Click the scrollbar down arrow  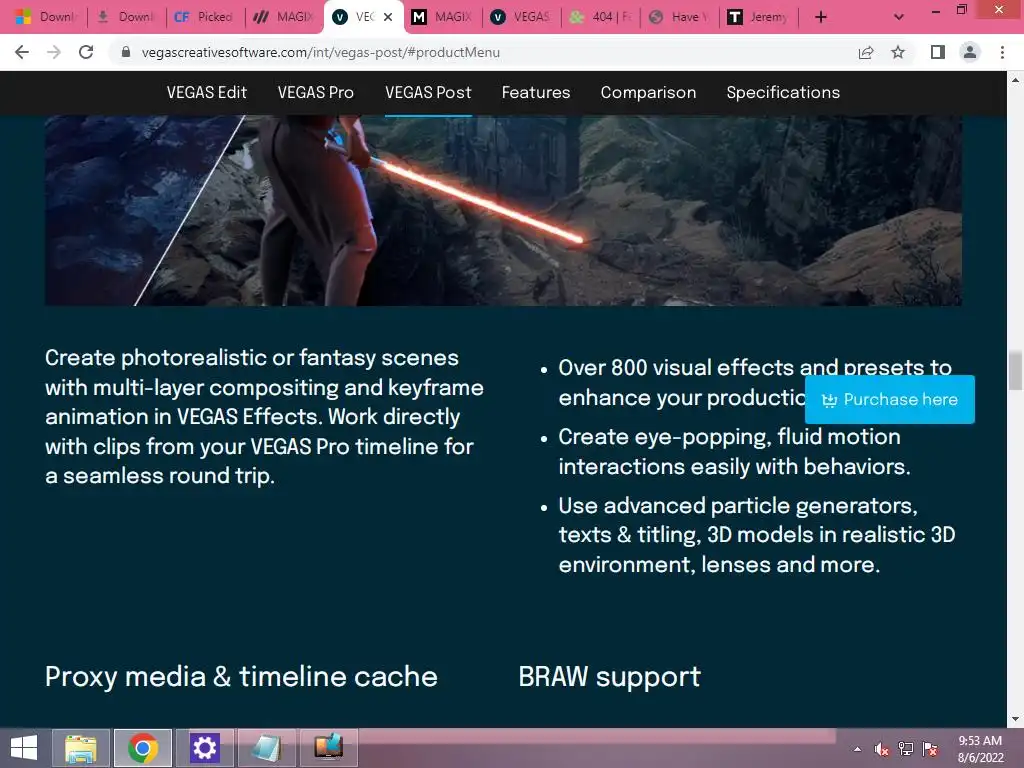click(1015, 720)
